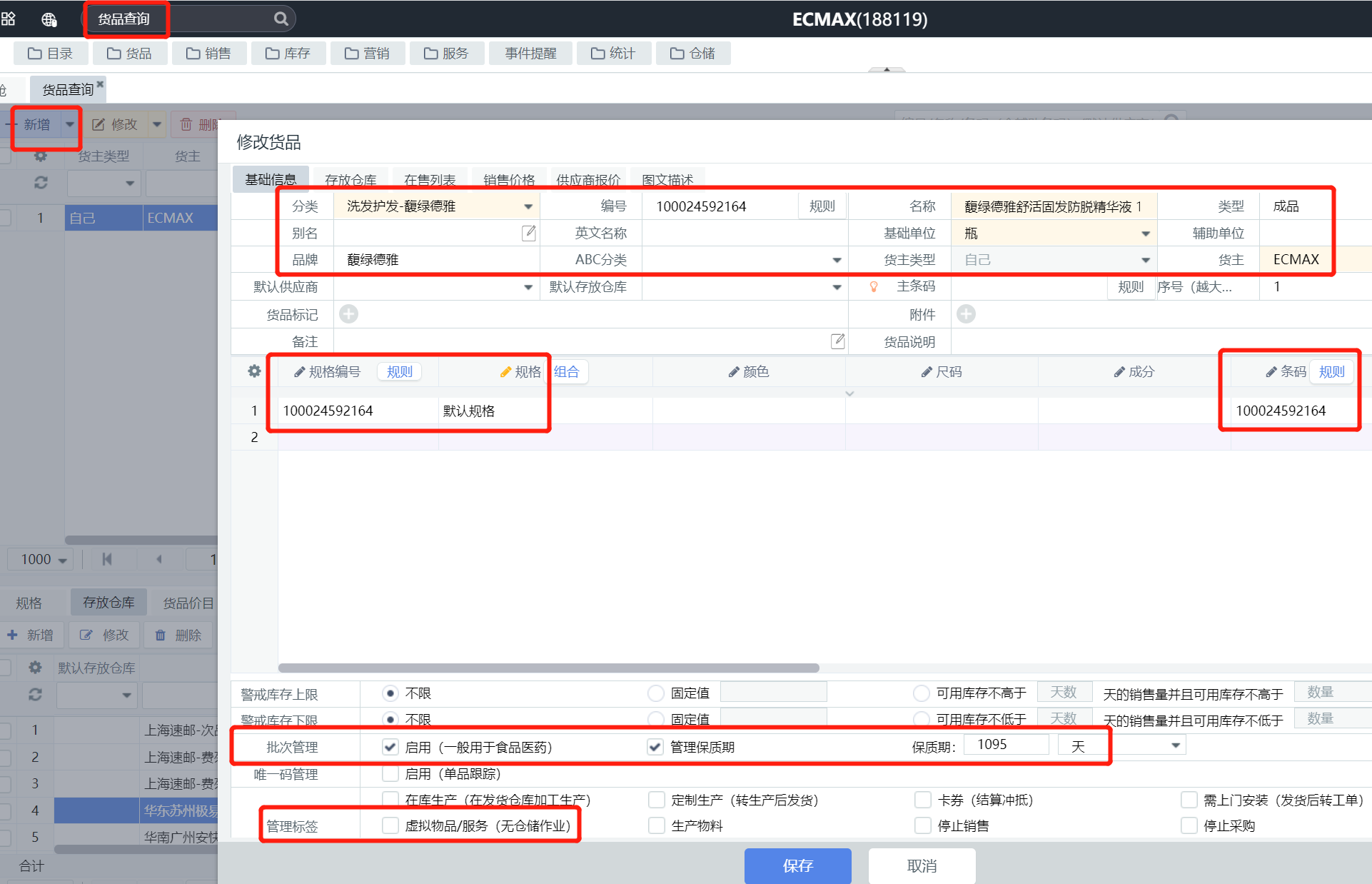Open the 库存 folder menu
The image size is (1372, 884).
[288, 54]
